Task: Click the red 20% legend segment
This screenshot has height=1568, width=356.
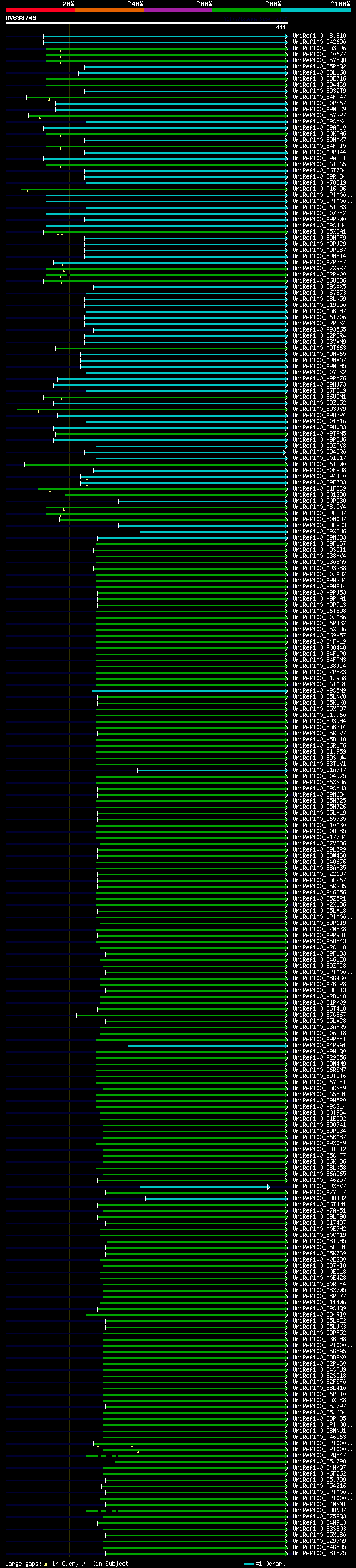Action: coord(39,10)
